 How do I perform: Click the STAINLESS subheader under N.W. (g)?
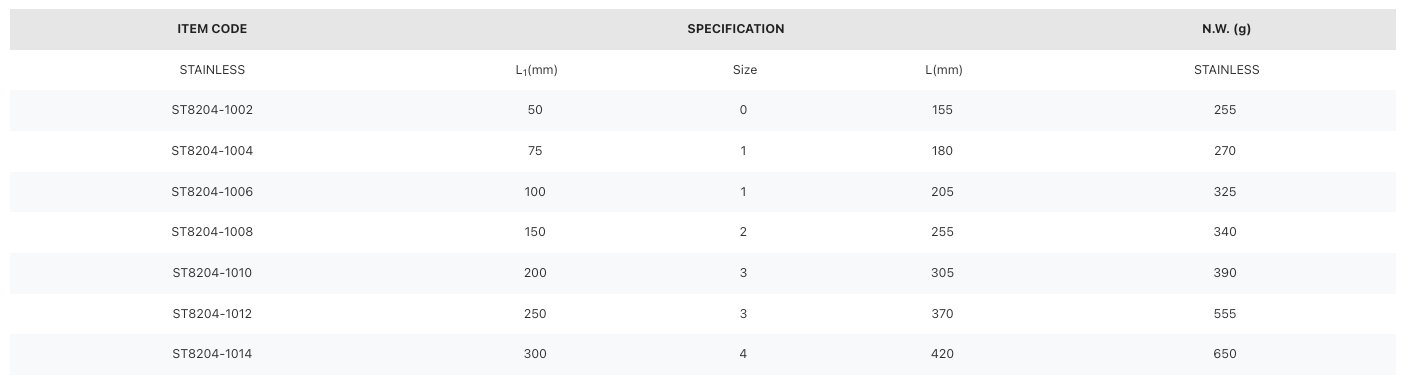click(x=1226, y=70)
